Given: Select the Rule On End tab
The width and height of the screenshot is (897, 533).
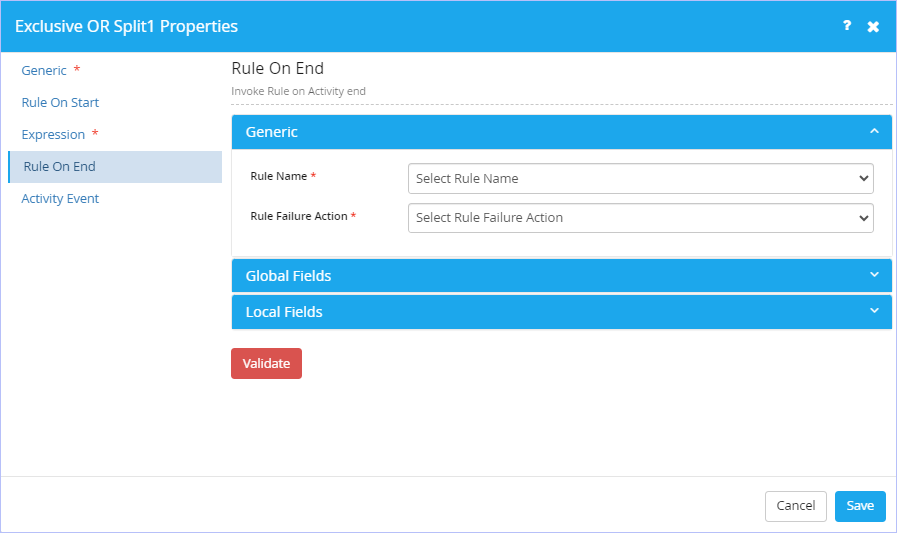Looking at the screenshot, I should pos(115,167).
